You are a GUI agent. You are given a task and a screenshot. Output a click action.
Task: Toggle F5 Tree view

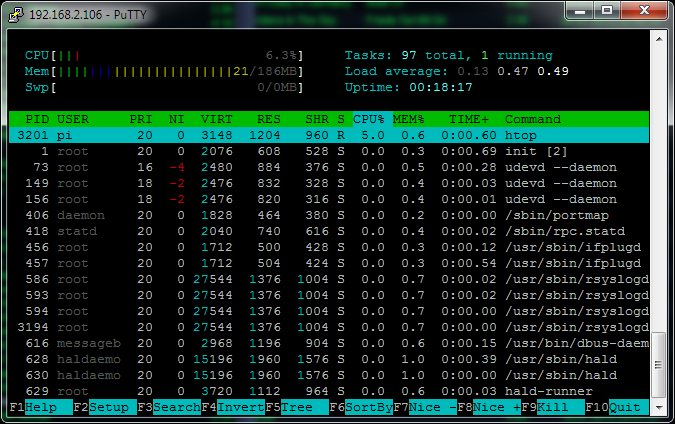tap(298, 408)
